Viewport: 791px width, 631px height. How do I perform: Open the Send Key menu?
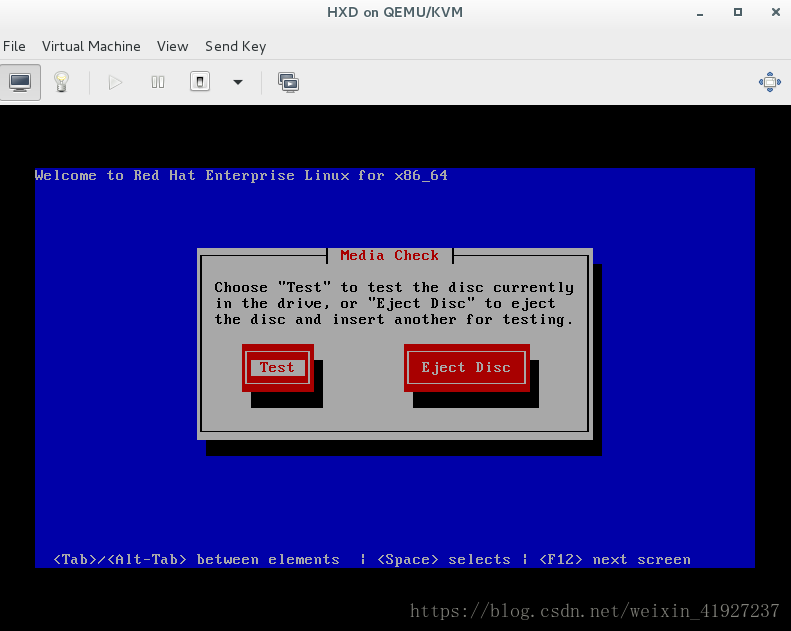coord(236,46)
